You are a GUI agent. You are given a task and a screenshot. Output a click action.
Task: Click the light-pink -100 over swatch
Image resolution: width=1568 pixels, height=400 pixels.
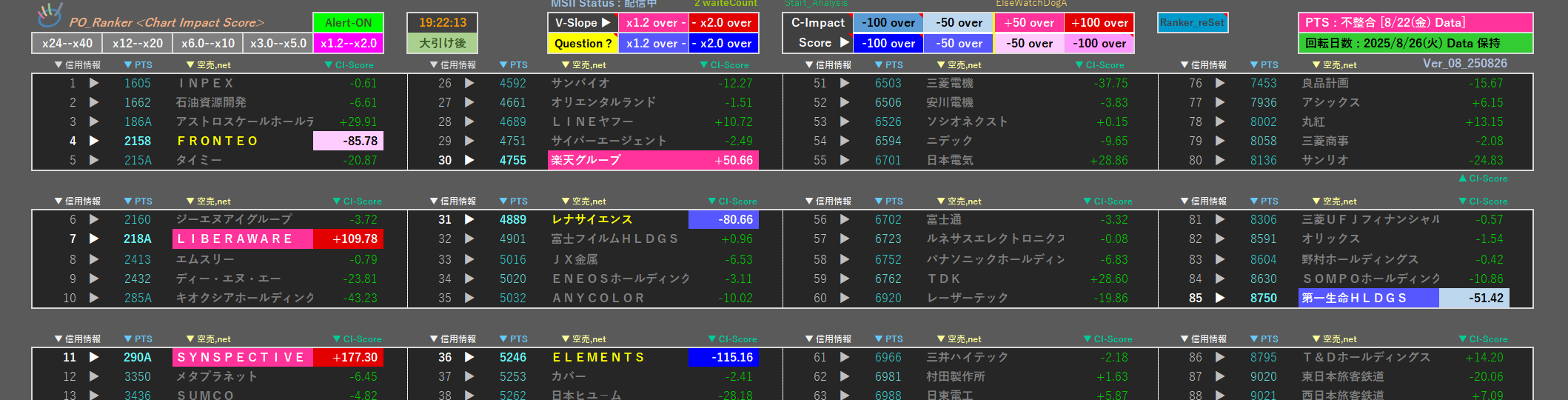click(x=1099, y=43)
